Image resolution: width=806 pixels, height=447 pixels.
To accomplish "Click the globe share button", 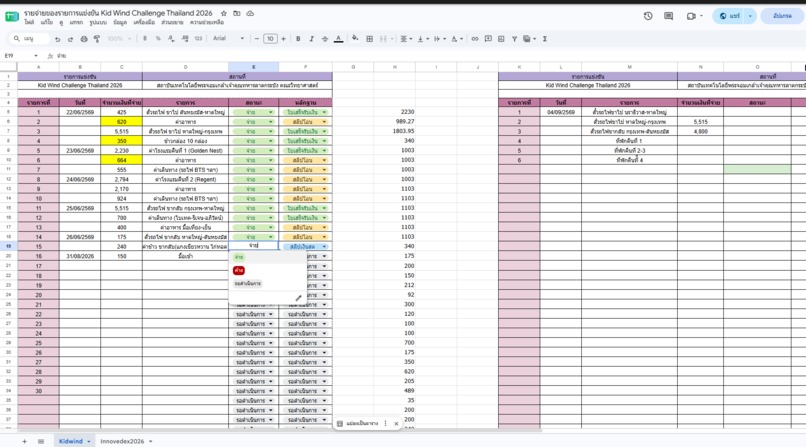I will tap(729, 16).
